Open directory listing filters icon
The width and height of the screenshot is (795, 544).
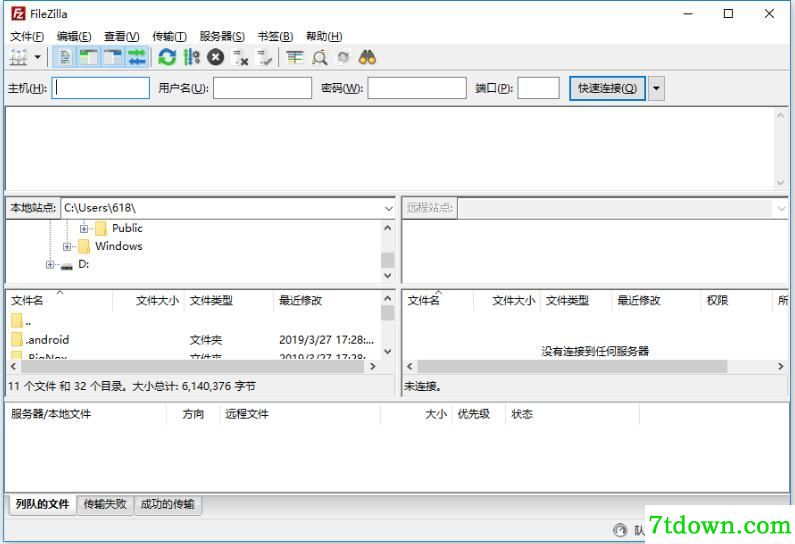click(x=295, y=57)
